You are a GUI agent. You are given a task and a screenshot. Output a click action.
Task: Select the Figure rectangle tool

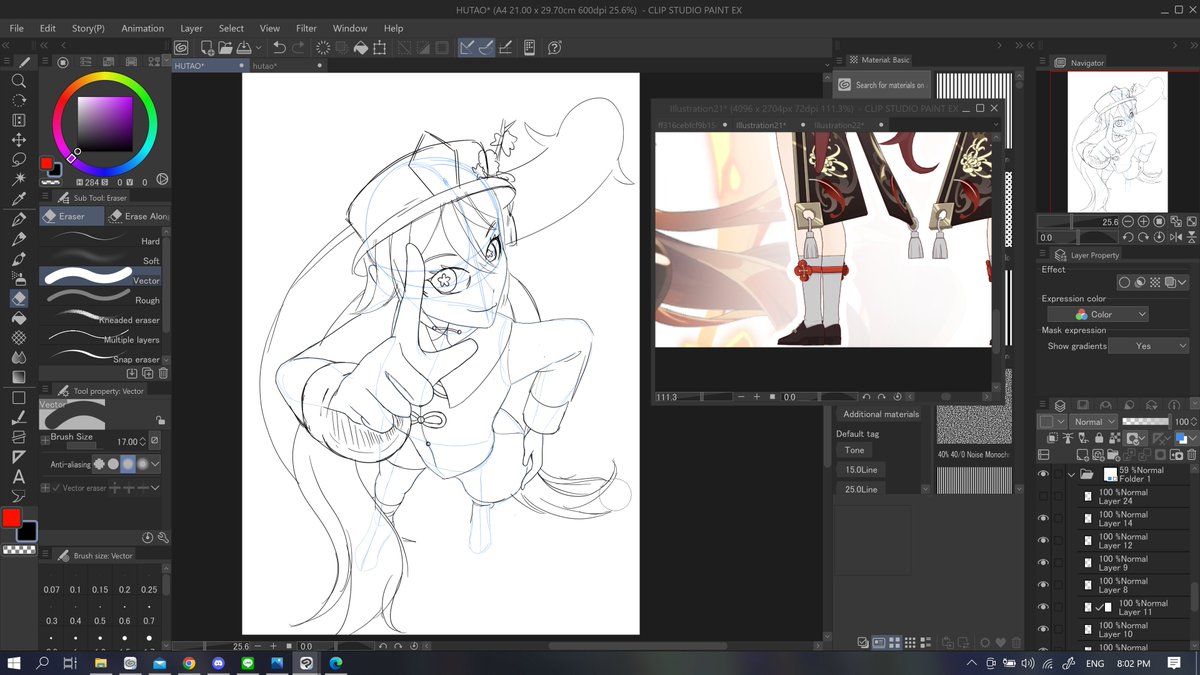18,397
